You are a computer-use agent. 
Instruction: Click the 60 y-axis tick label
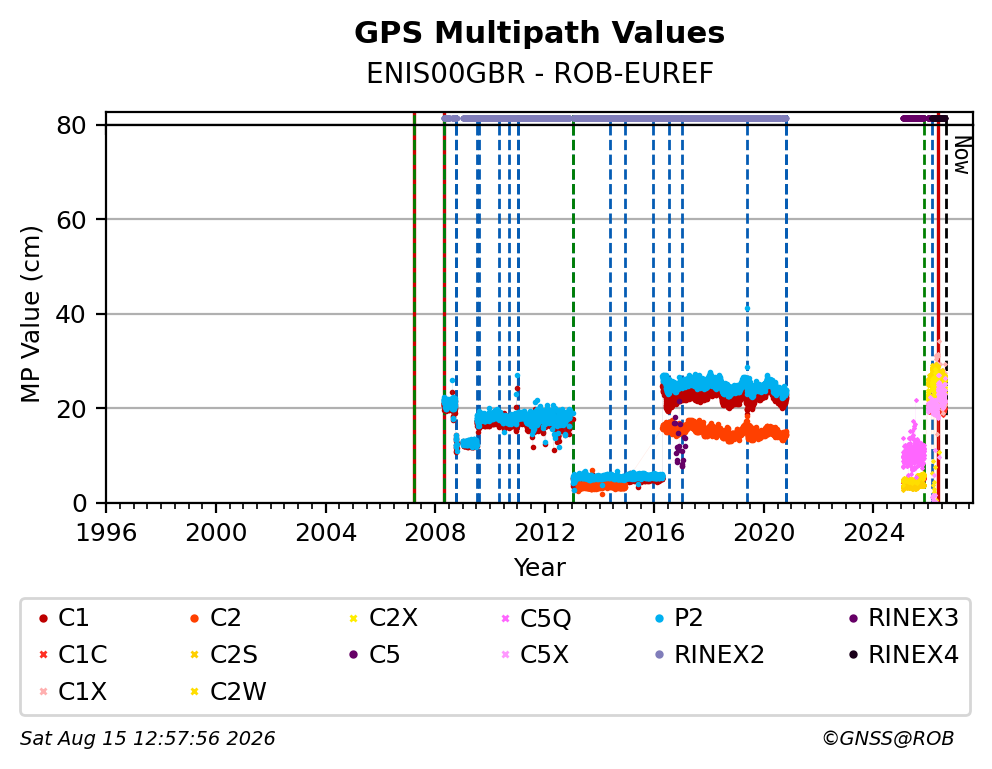pos(71,220)
